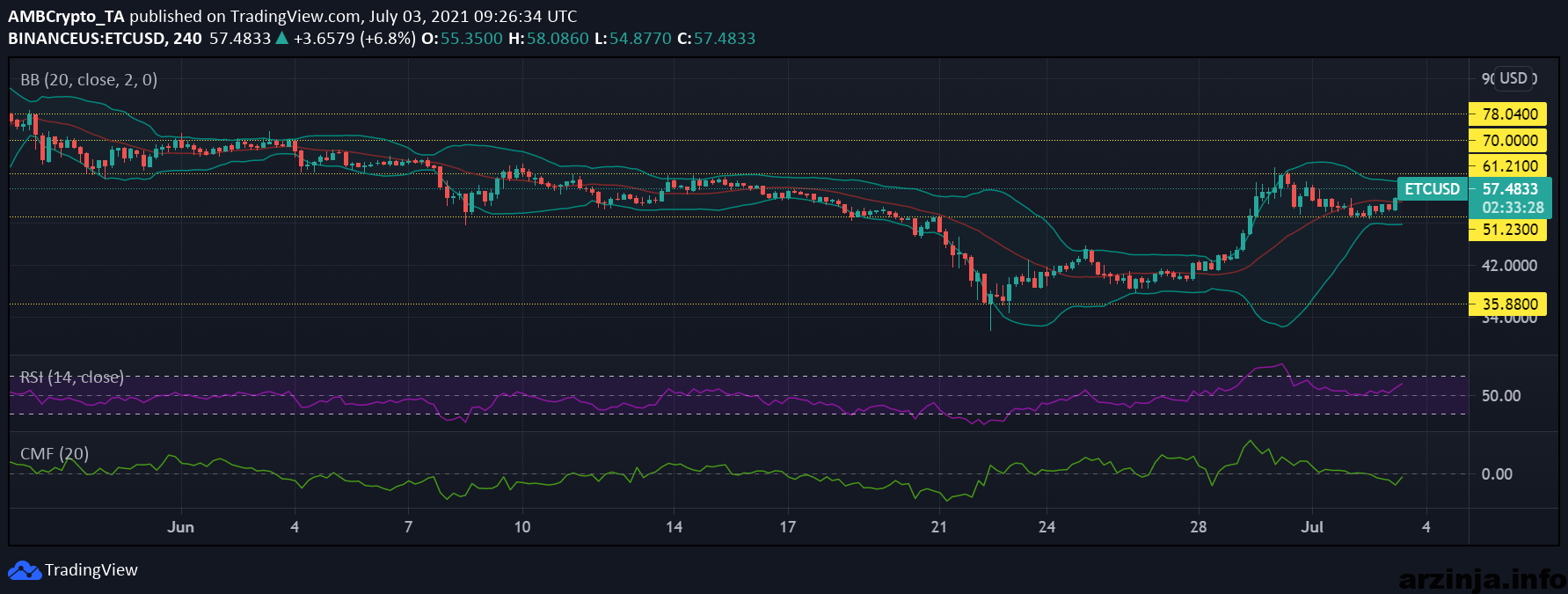Click the AMBCrypto_TA publisher name
Viewport: 1568px width, 594px height.
pos(66,16)
